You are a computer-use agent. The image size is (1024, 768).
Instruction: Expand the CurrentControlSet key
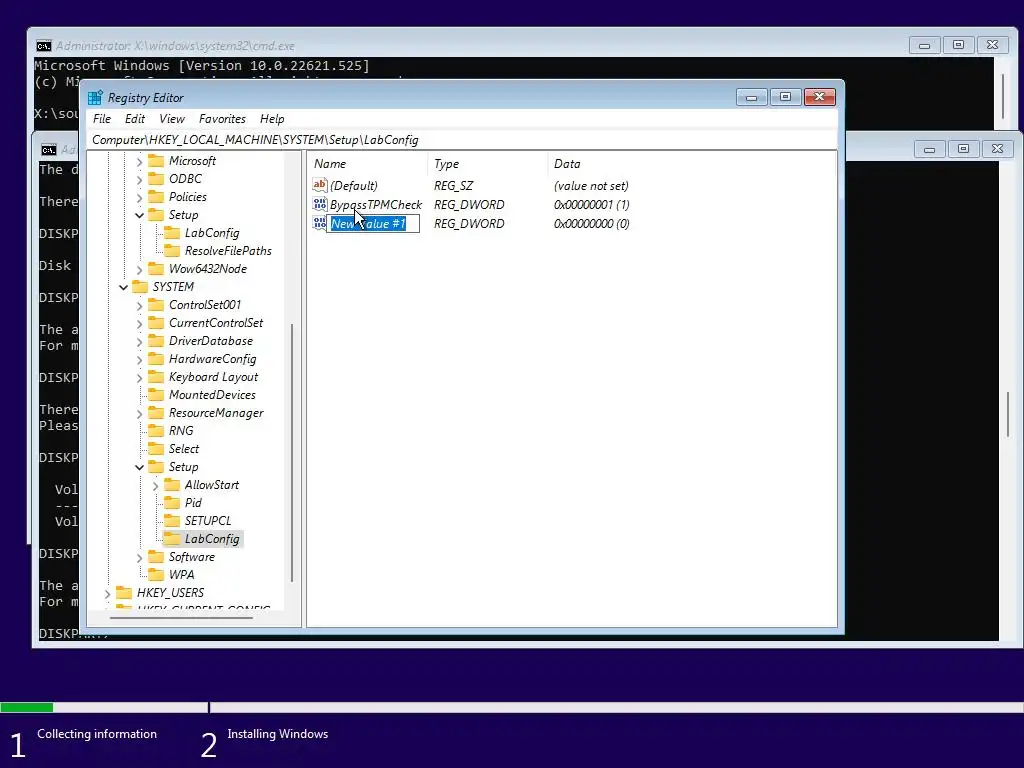tap(139, 323)
